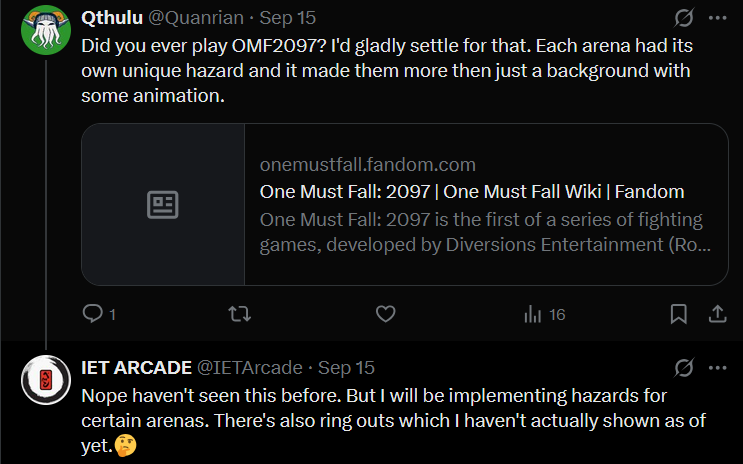Click the reply icon on Qthulu's tweet

coord(93,314)
